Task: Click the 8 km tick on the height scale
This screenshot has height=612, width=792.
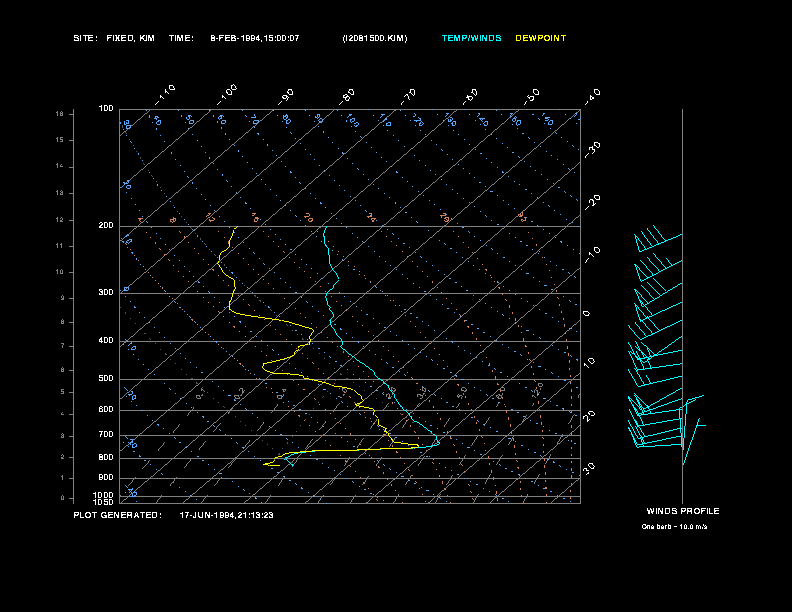Action: [x=62, y=322]
